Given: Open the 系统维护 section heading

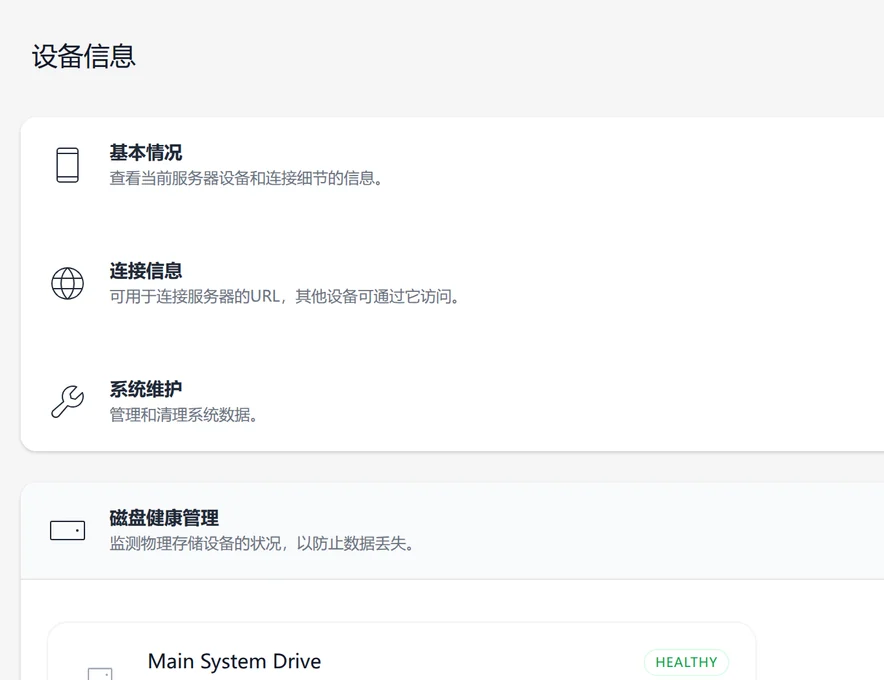Looking at the screenshot, I should pyautogui.click(x=146, y=390).
